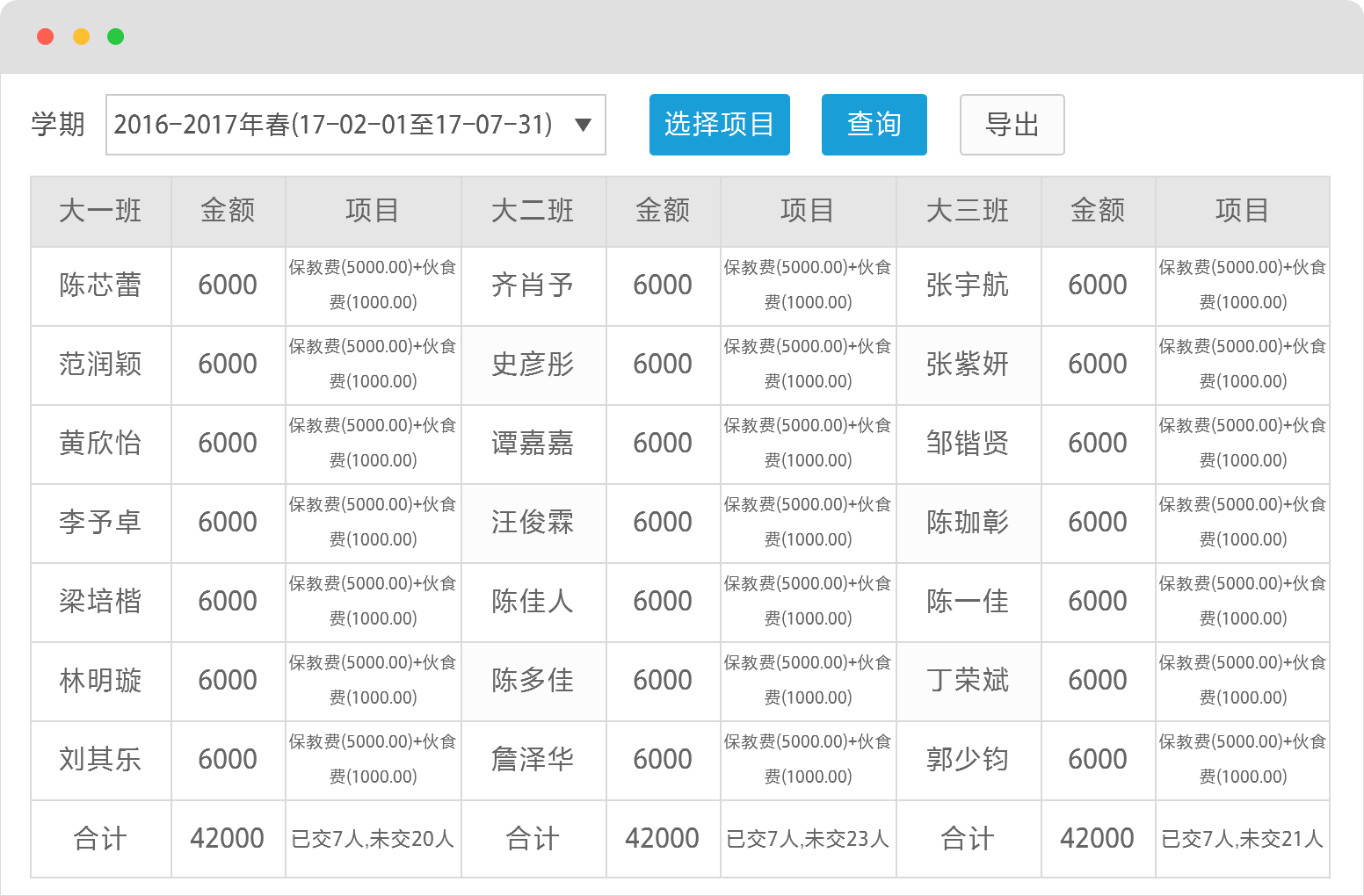
Task: Select the 大一班 column header
Action: tap(100, 211)
